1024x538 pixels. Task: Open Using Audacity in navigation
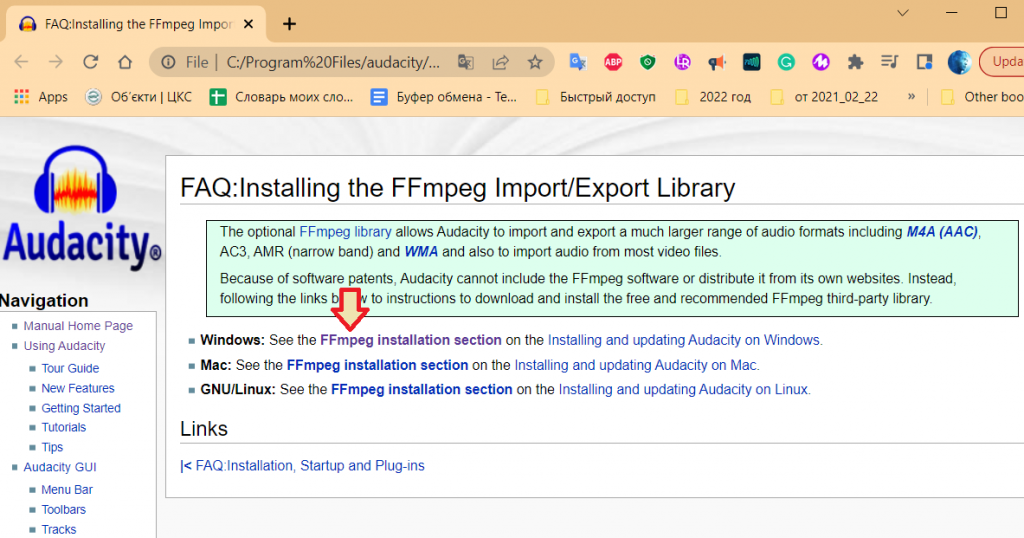coord(64,346)
